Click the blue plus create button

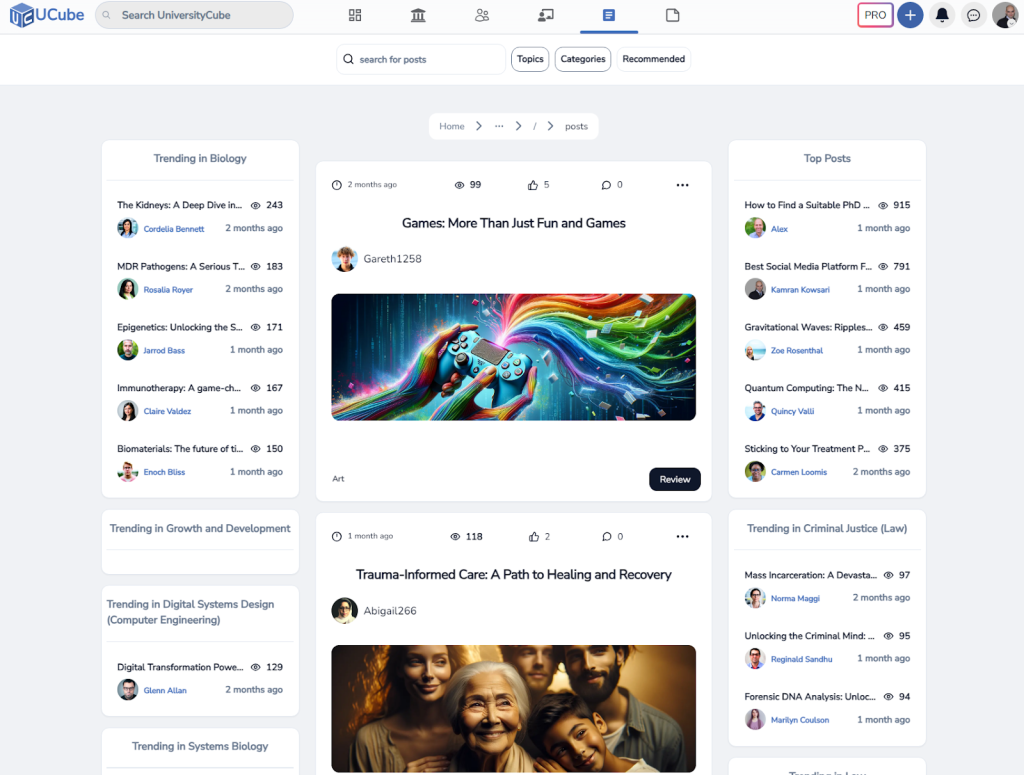pyautogui.click(x=909, y=15)
